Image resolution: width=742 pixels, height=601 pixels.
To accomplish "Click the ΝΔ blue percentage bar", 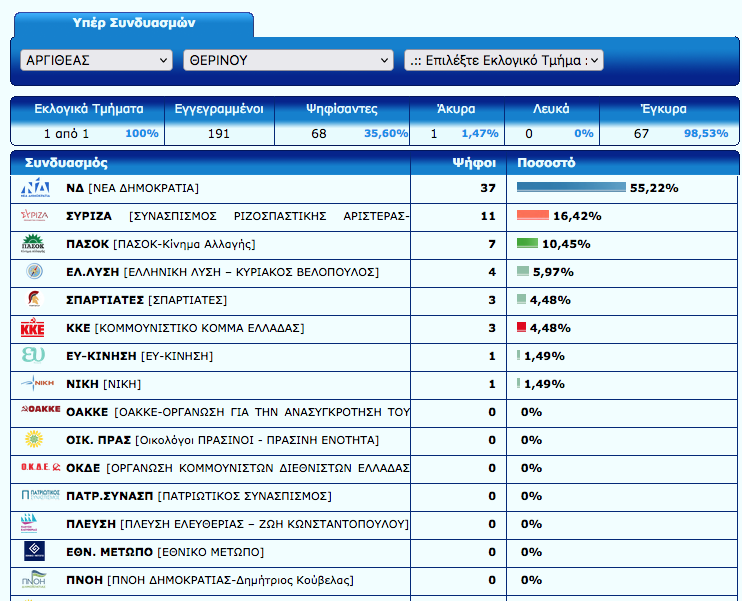I will 571,188.
